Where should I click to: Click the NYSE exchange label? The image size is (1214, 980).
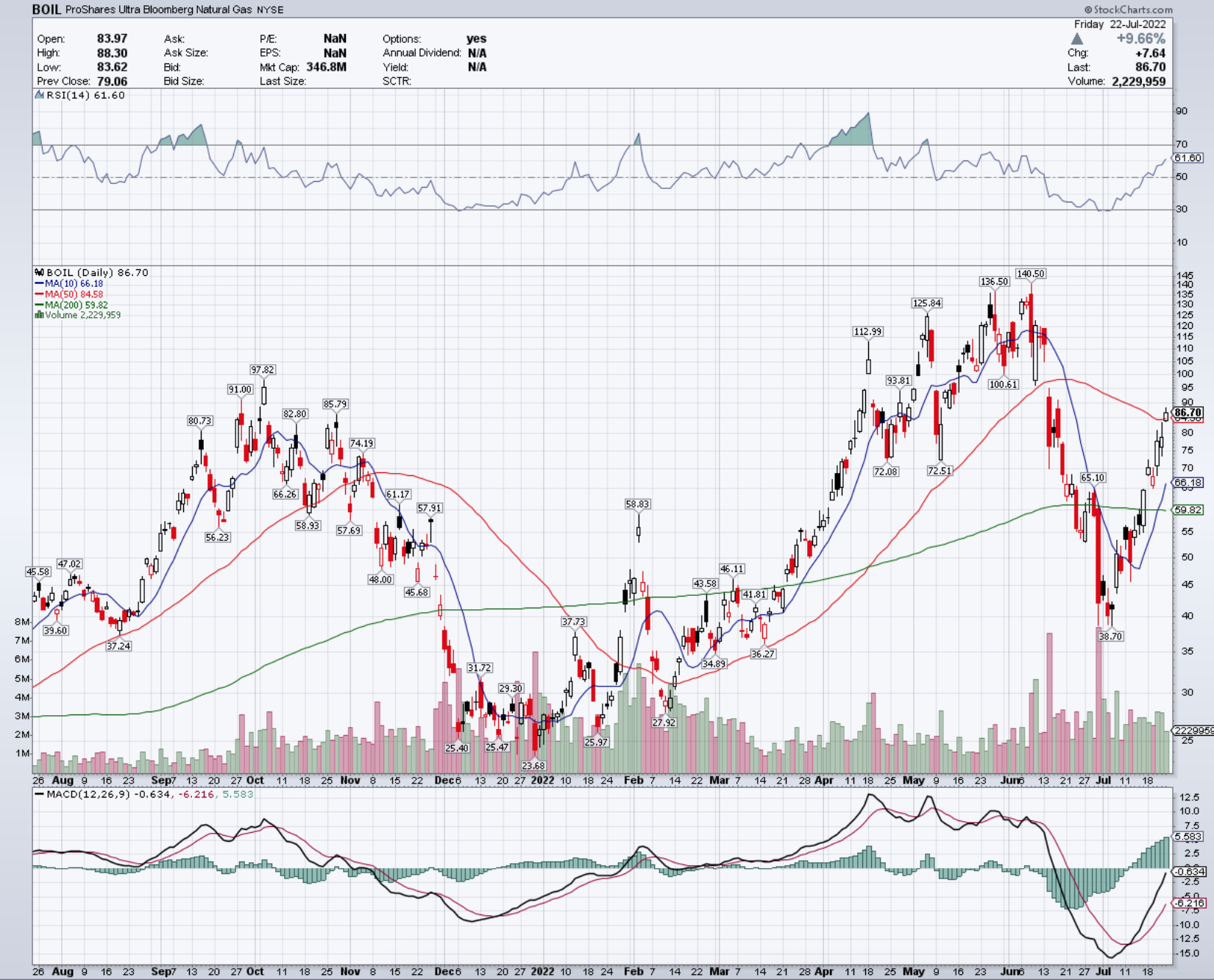[x=270, y=10]
